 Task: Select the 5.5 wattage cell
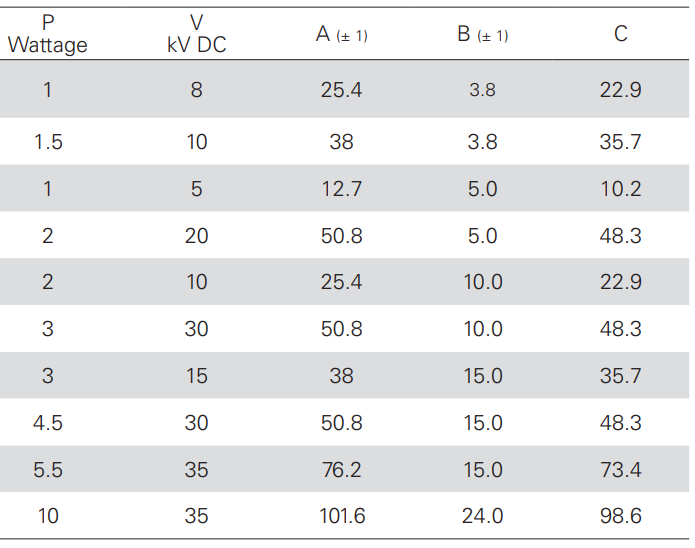[48, 470]
